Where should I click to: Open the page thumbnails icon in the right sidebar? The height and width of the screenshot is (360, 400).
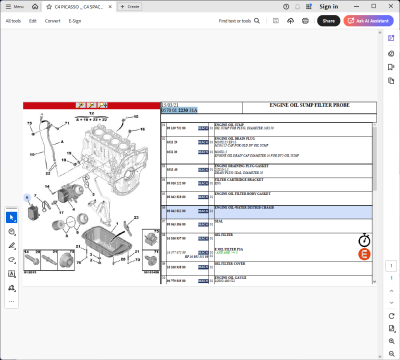click(391, 81)
